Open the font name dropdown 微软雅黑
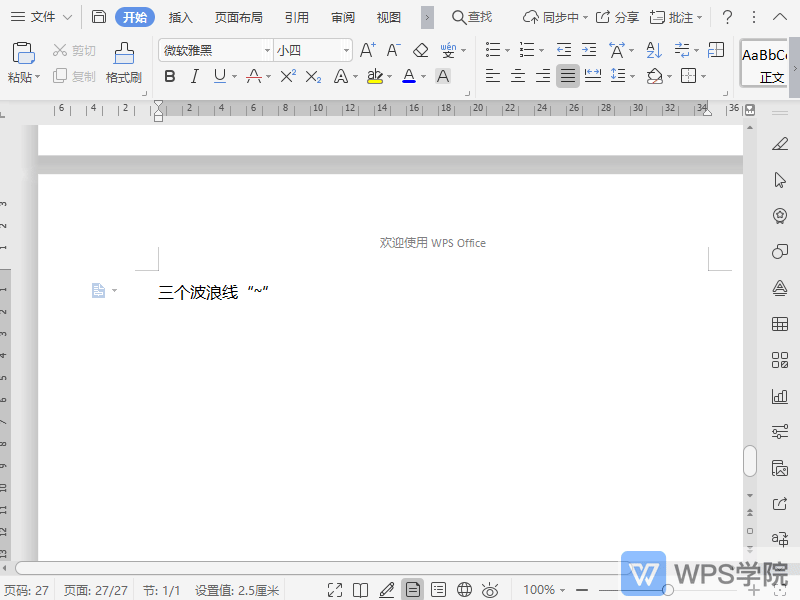 coord(215,50)
